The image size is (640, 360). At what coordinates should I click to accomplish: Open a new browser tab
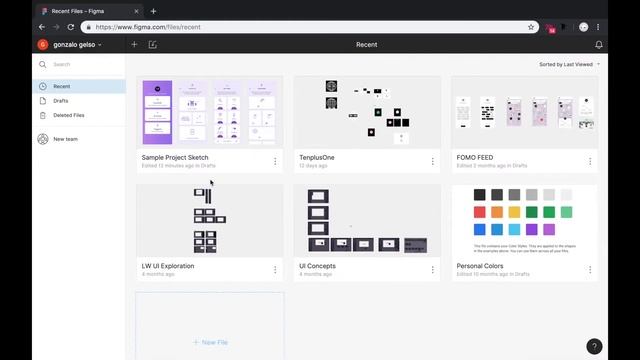coord(153,11)
